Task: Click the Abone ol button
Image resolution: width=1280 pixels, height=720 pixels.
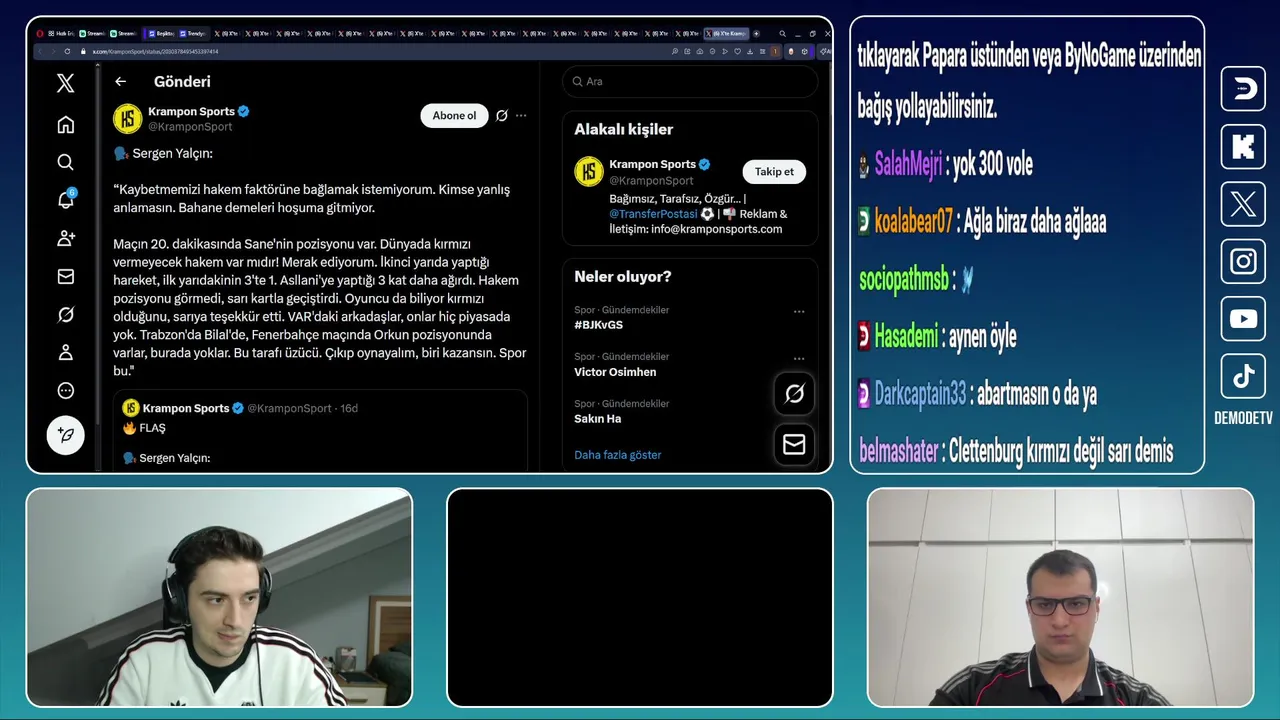Action: (x=454, y=116)
